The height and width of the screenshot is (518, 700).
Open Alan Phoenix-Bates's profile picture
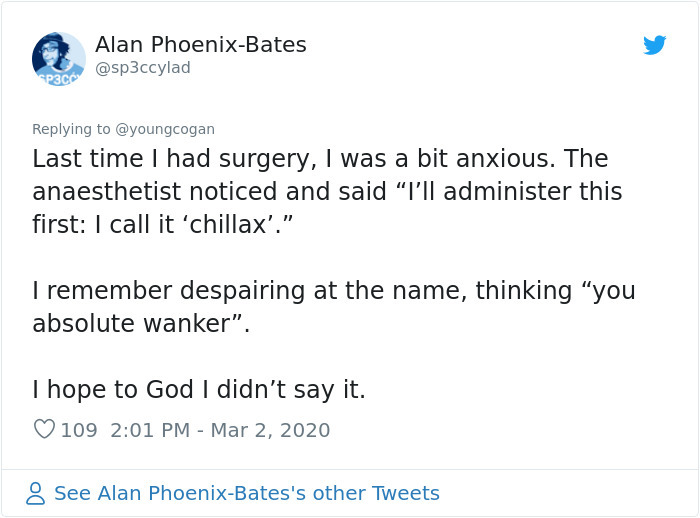58,58
